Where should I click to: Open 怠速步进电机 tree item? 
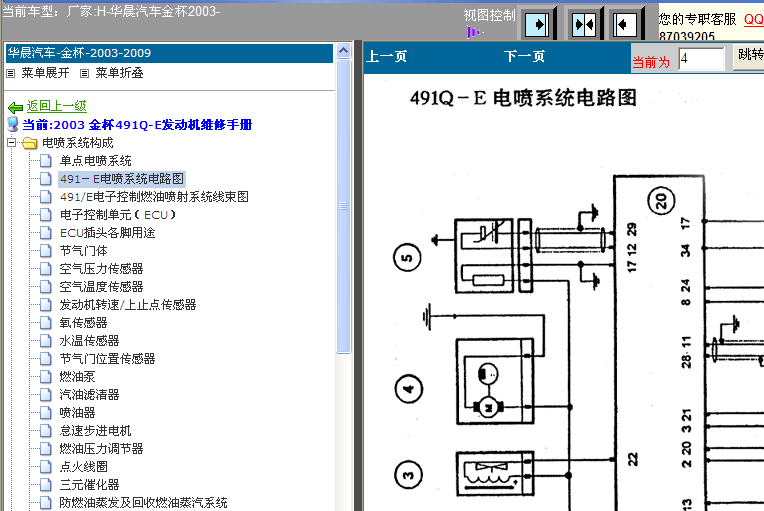click(x=96, y=431)
